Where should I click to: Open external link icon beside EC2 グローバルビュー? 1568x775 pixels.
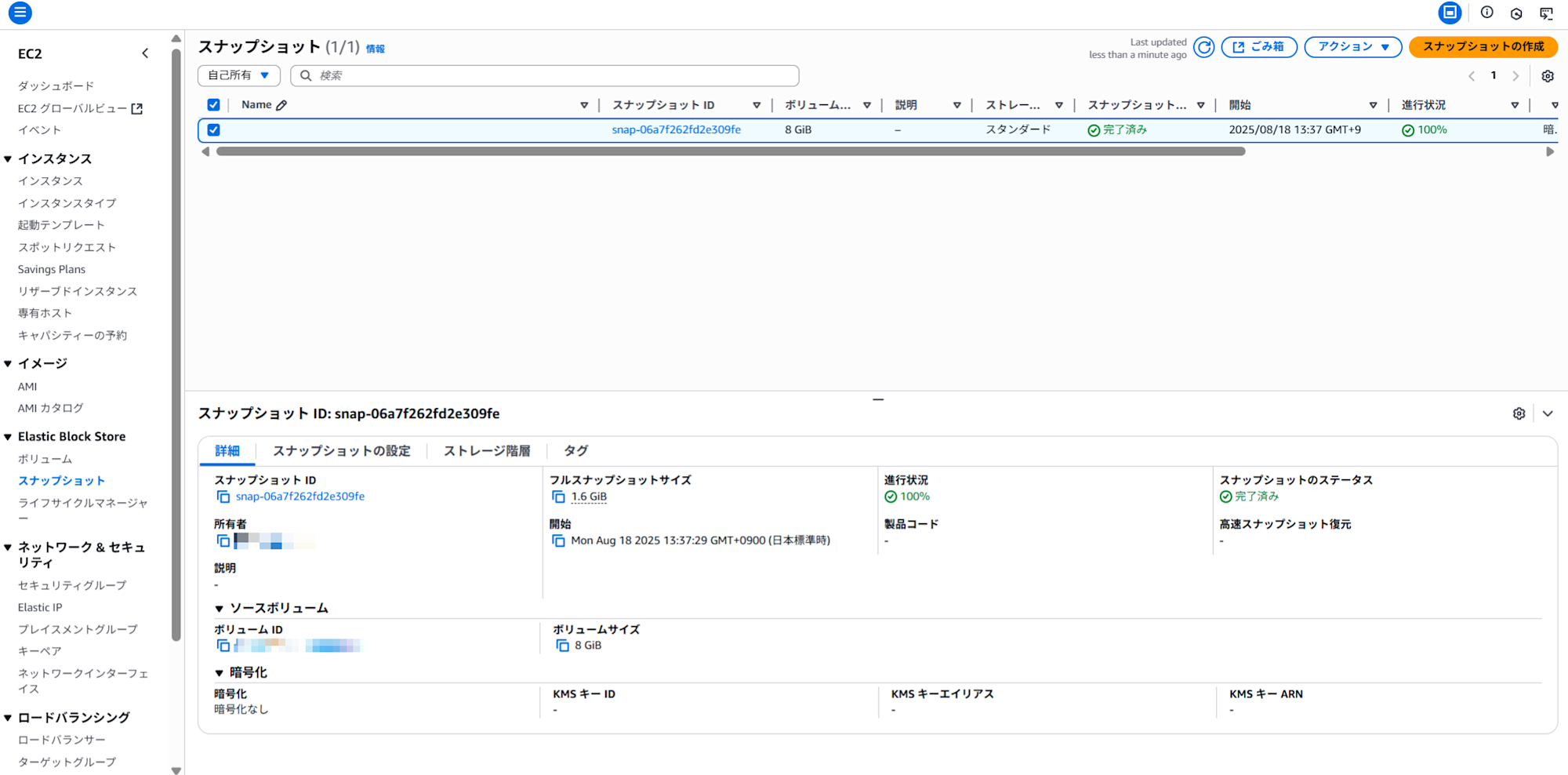tap(137, 109)
